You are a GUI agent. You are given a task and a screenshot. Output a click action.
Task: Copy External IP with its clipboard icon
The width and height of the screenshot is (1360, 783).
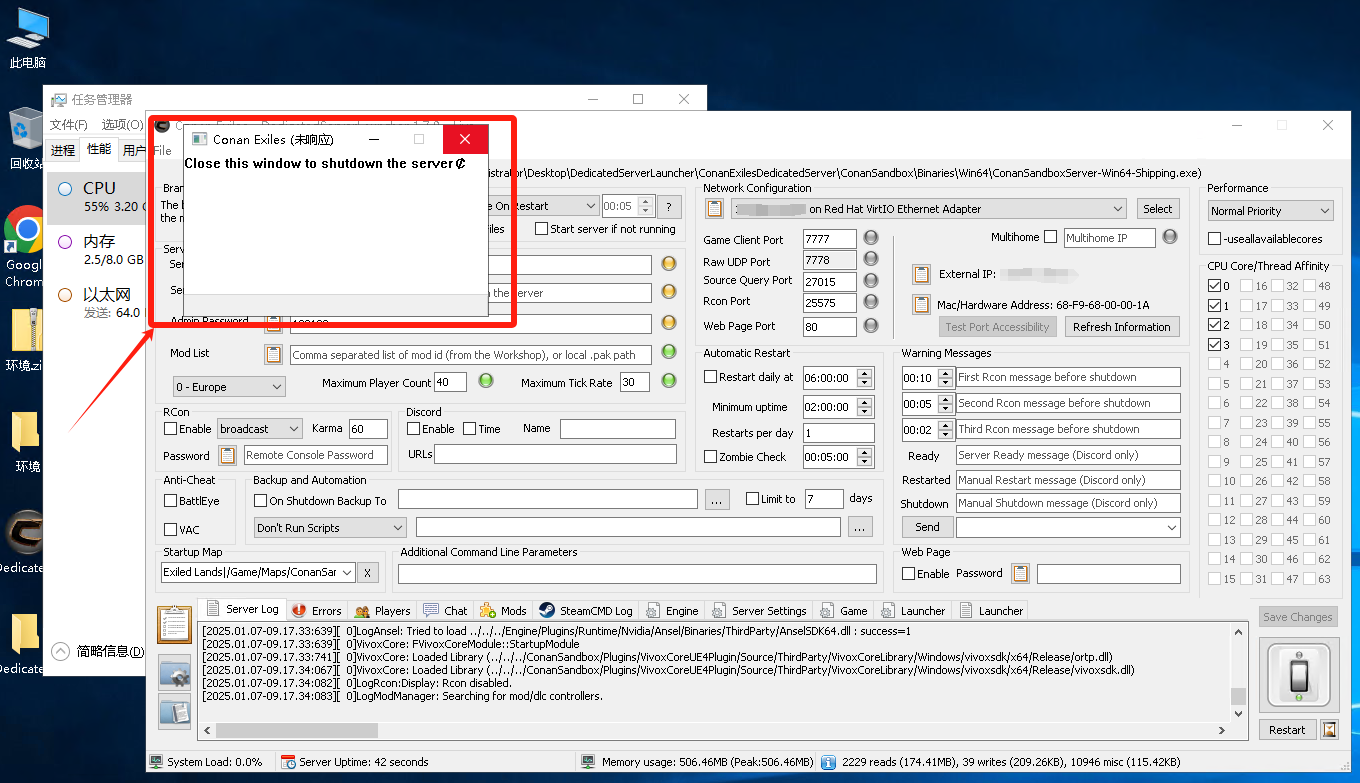921,274
